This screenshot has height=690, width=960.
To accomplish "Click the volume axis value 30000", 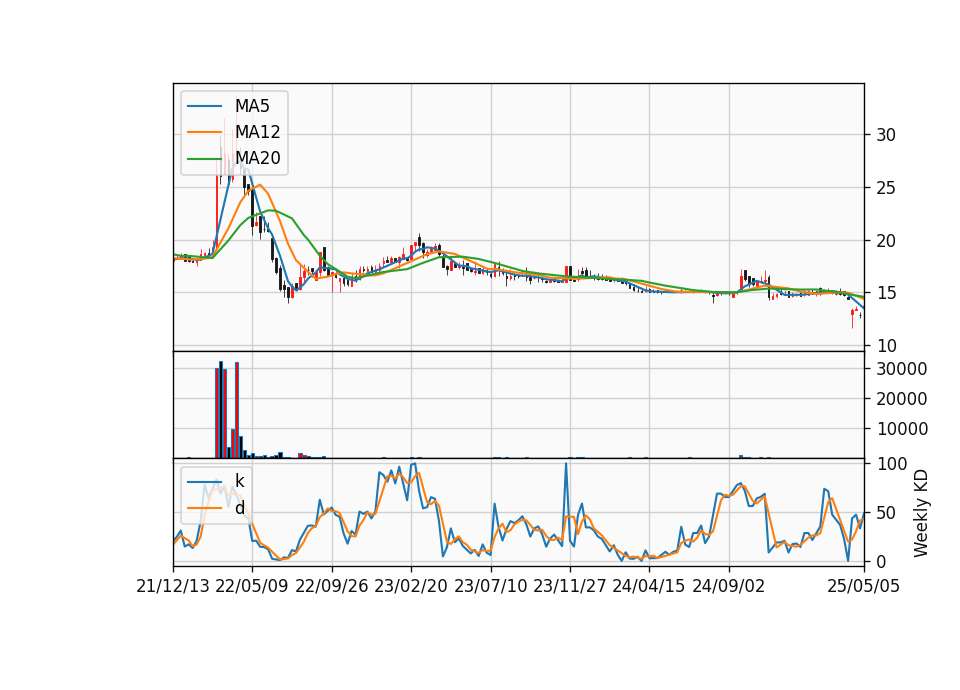I will pos(902,369).
